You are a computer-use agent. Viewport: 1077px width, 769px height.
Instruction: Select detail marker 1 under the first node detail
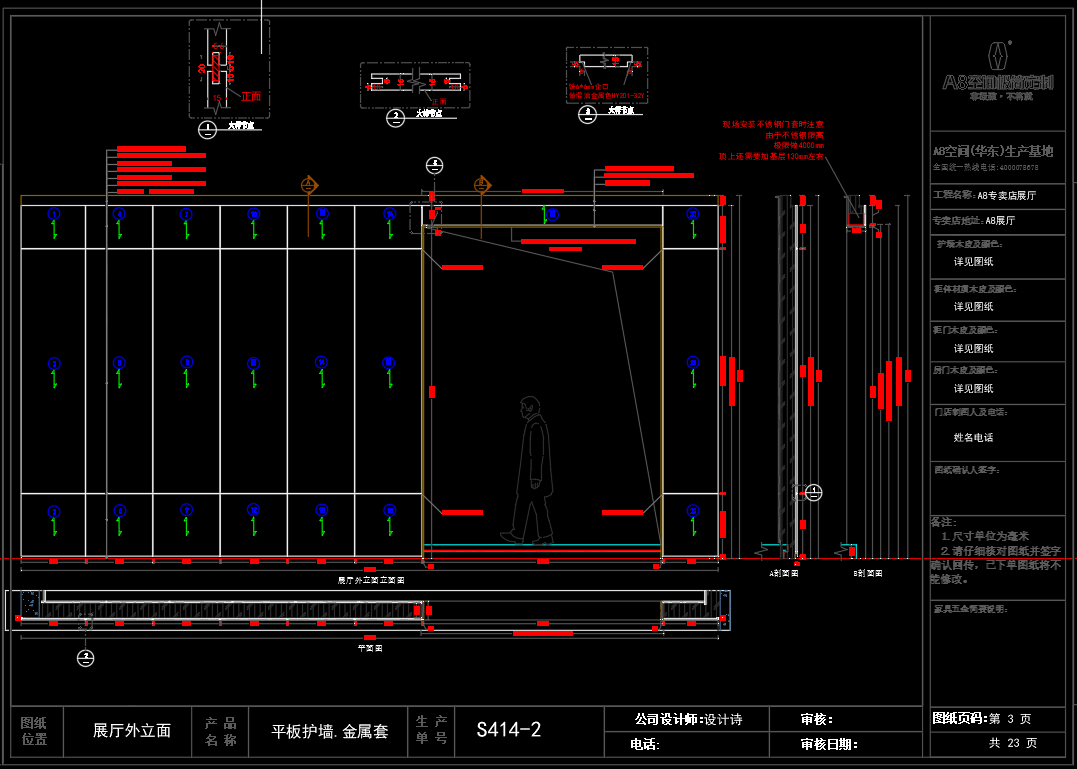[x=207, y=129]
